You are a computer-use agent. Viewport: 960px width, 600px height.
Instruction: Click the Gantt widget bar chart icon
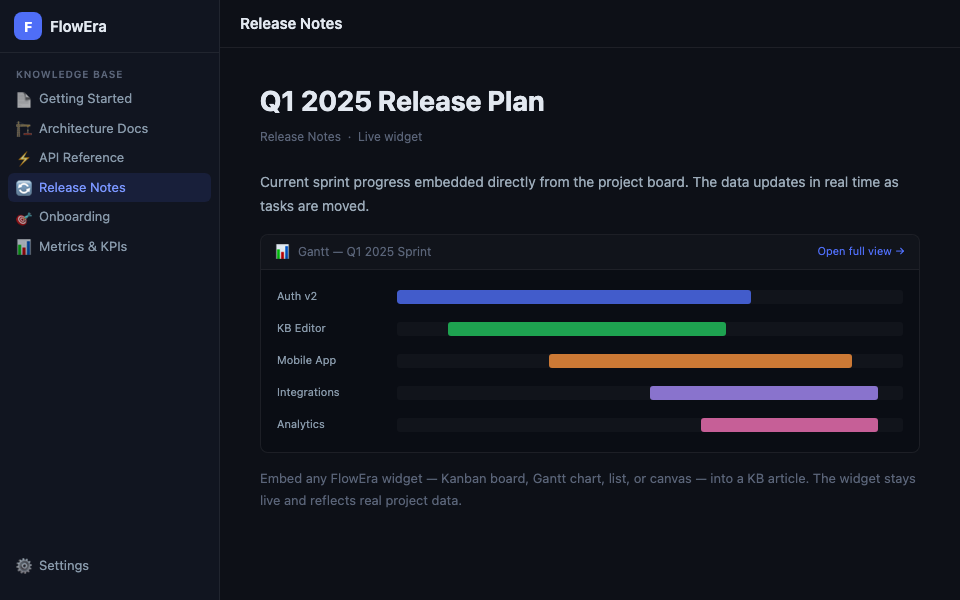tap(283, 252)
